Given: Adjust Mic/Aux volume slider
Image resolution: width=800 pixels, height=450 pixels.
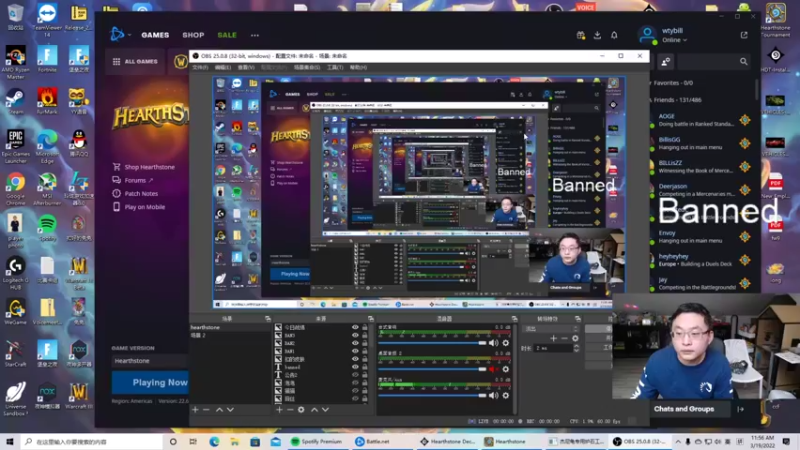Looking at the screenshot, I should [432, 395].
